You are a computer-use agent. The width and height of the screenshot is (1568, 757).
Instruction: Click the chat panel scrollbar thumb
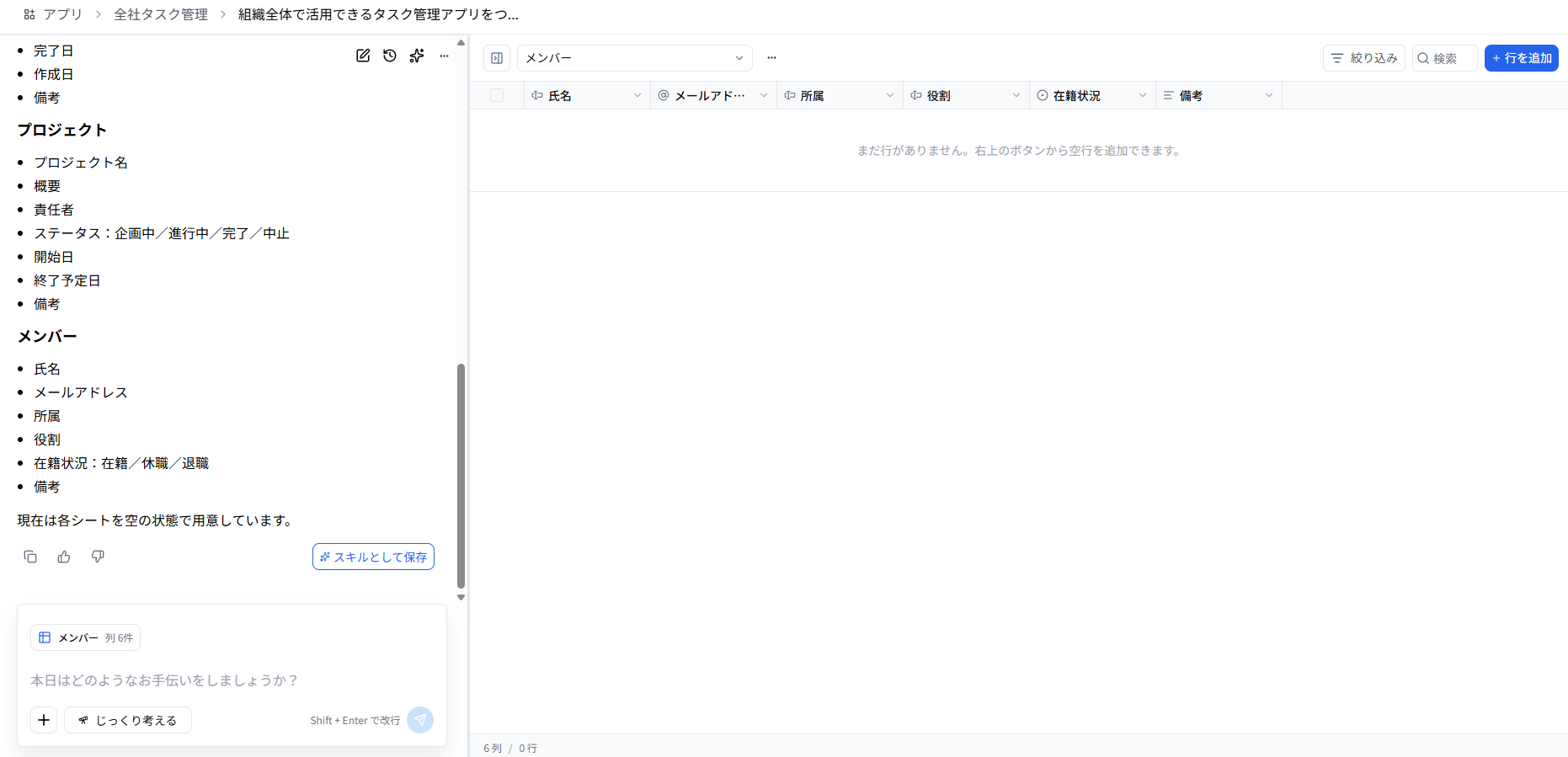pyautogui.click(x=461, y=476)
